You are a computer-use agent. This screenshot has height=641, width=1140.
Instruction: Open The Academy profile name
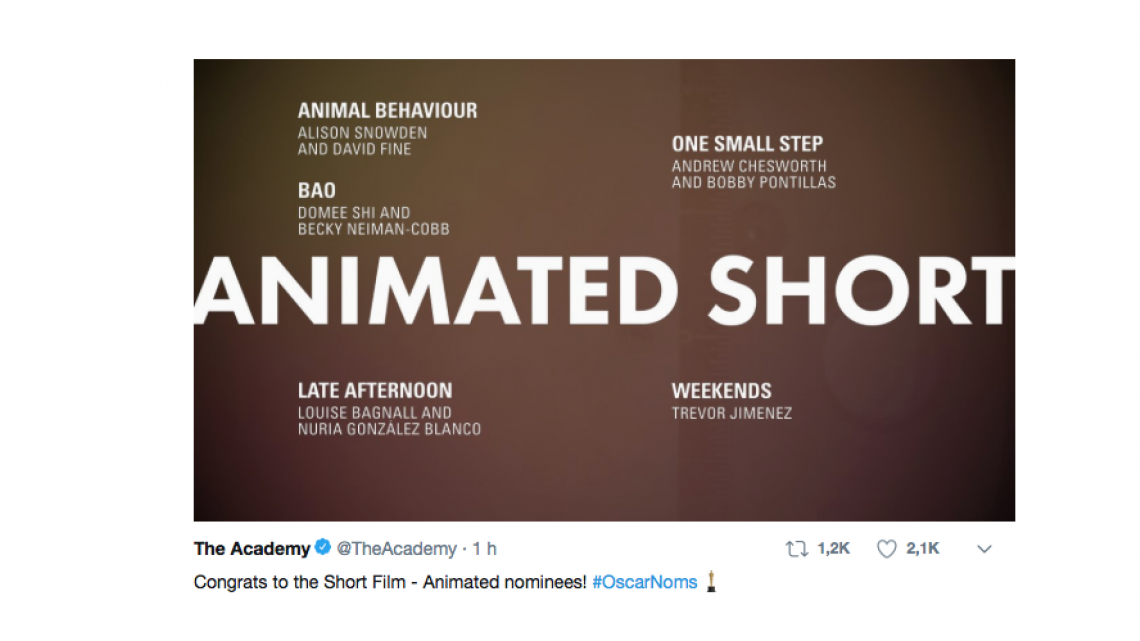[x=249, y=547]
